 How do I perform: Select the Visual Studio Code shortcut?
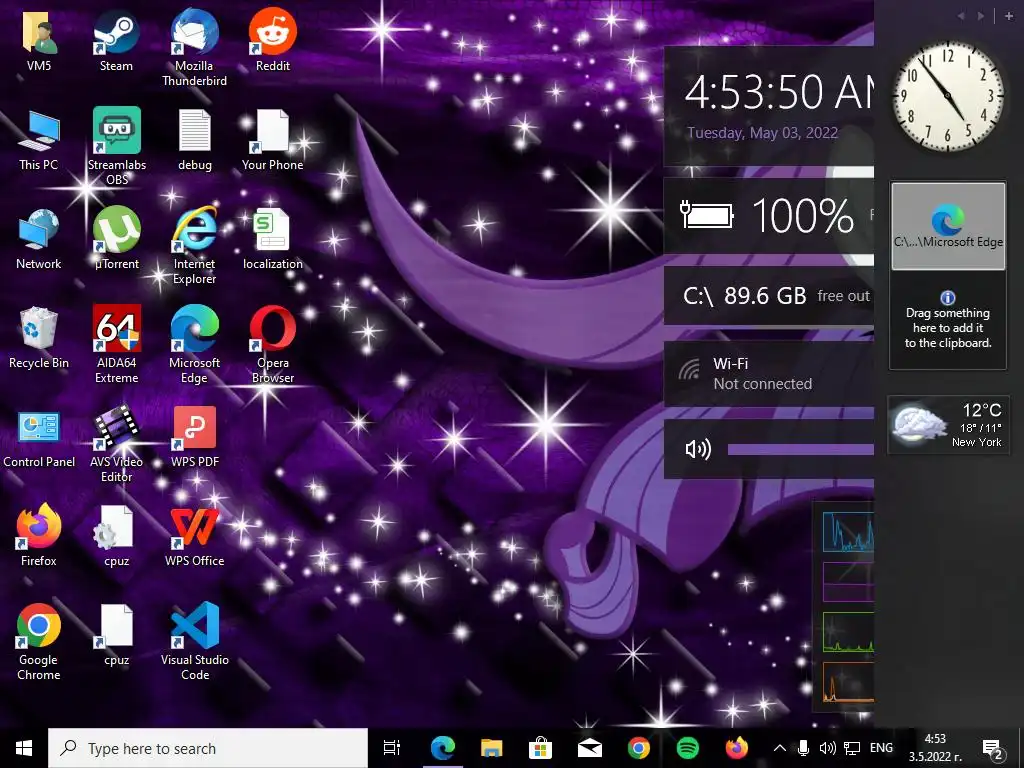point(194,641)
